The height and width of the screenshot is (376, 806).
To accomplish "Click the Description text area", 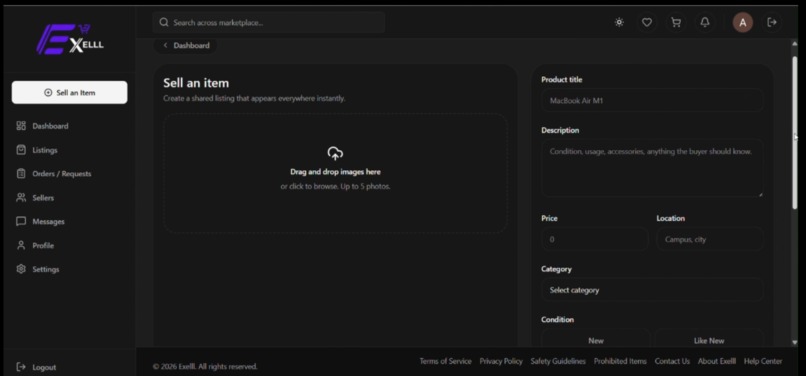I will (652, 168).
